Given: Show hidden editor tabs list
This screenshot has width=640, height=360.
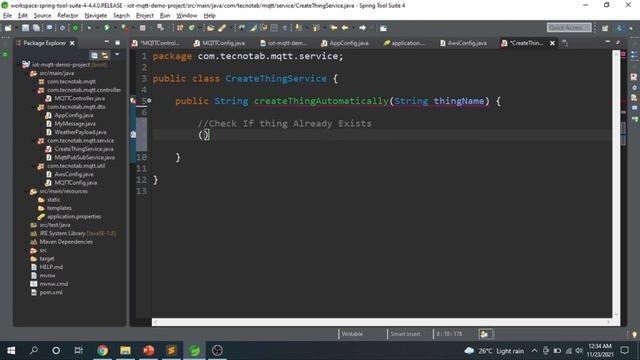Looking at the screenshot, I should click(x=565, y=43).
